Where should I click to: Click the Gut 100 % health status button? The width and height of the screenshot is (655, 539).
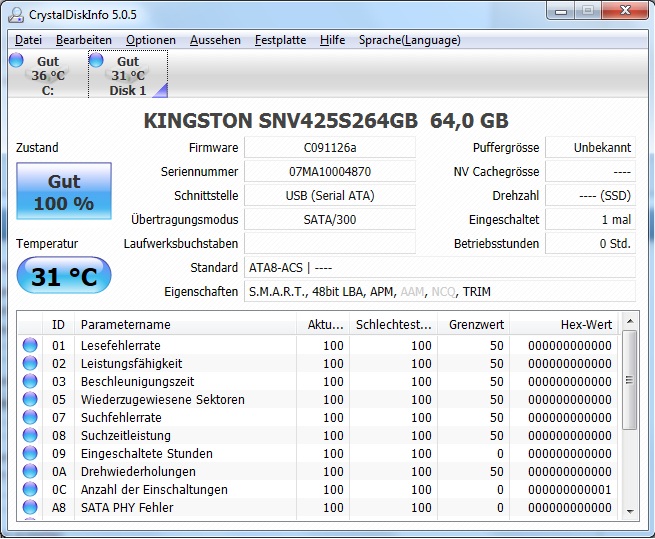[64, 191]
